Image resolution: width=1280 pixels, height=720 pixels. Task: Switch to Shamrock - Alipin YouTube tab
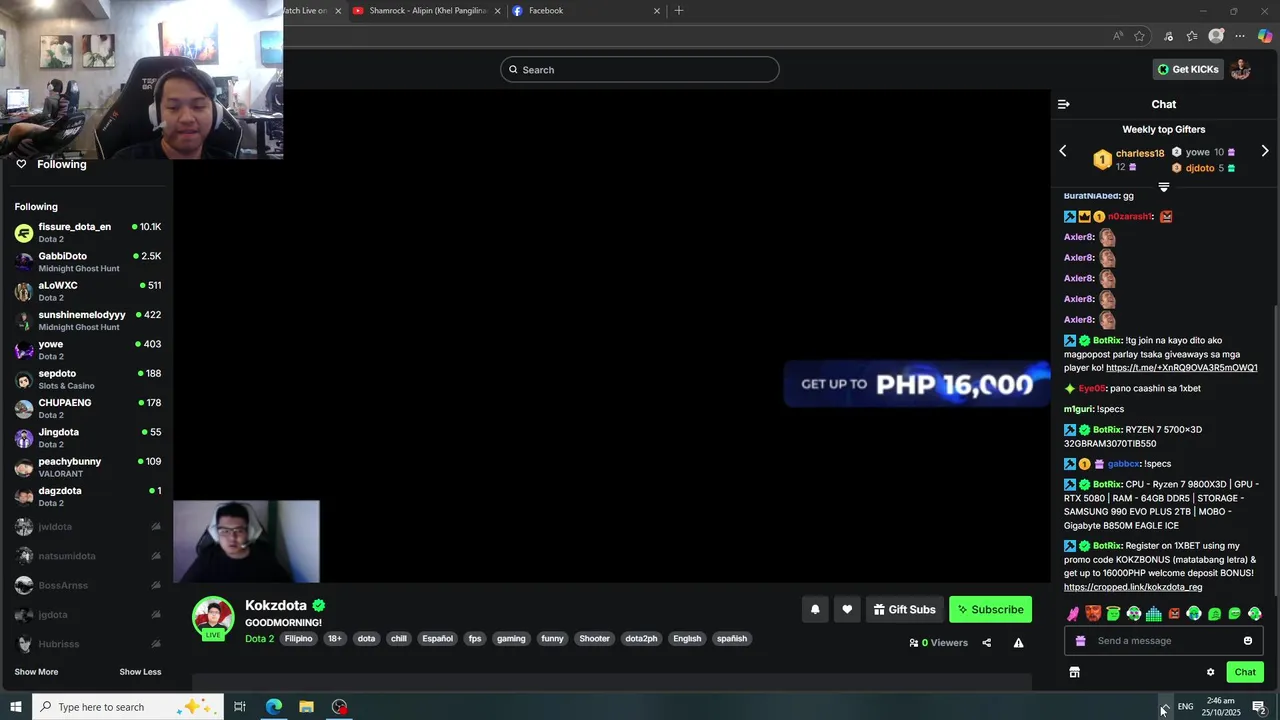(x=428, y=11)
